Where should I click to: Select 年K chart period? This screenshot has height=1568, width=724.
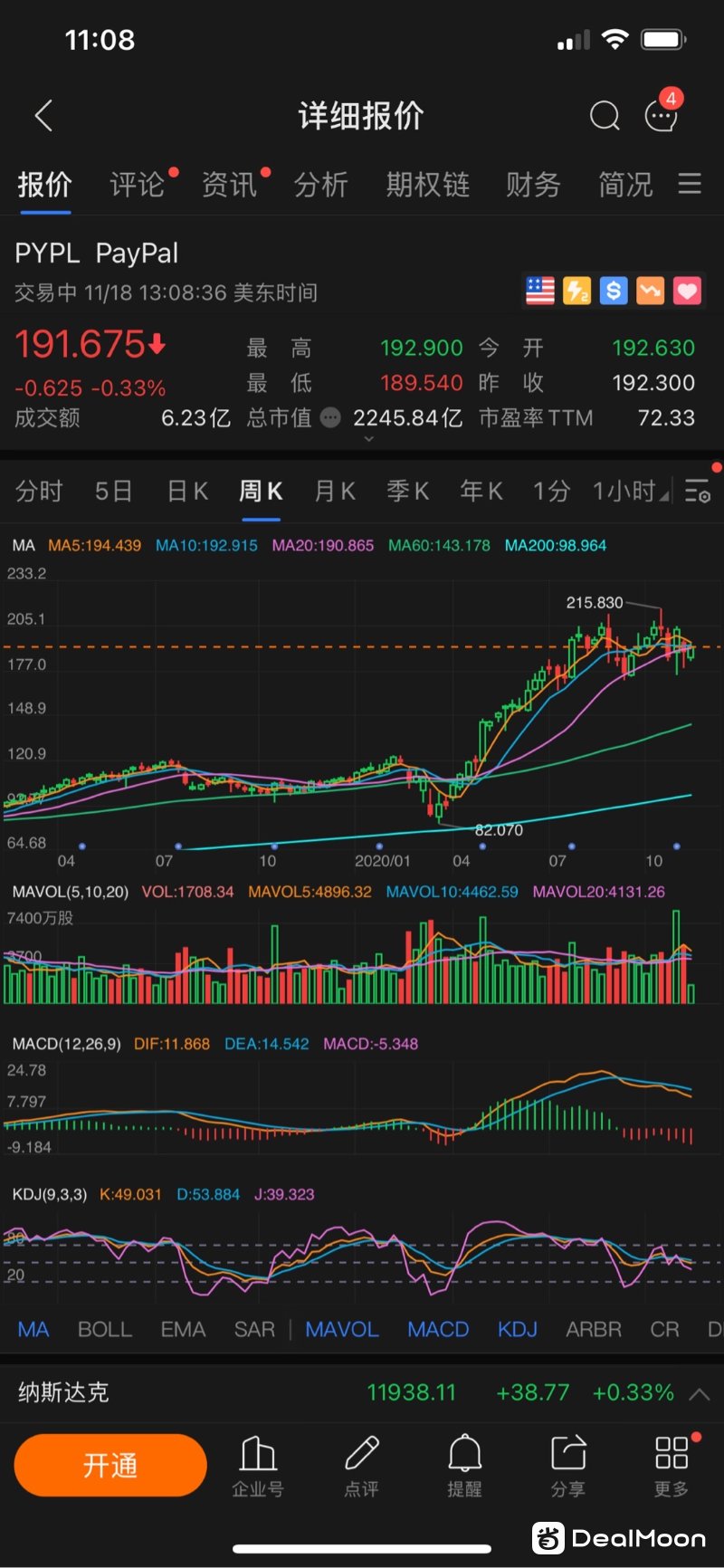pyautogui.click(x=481, y=492)
